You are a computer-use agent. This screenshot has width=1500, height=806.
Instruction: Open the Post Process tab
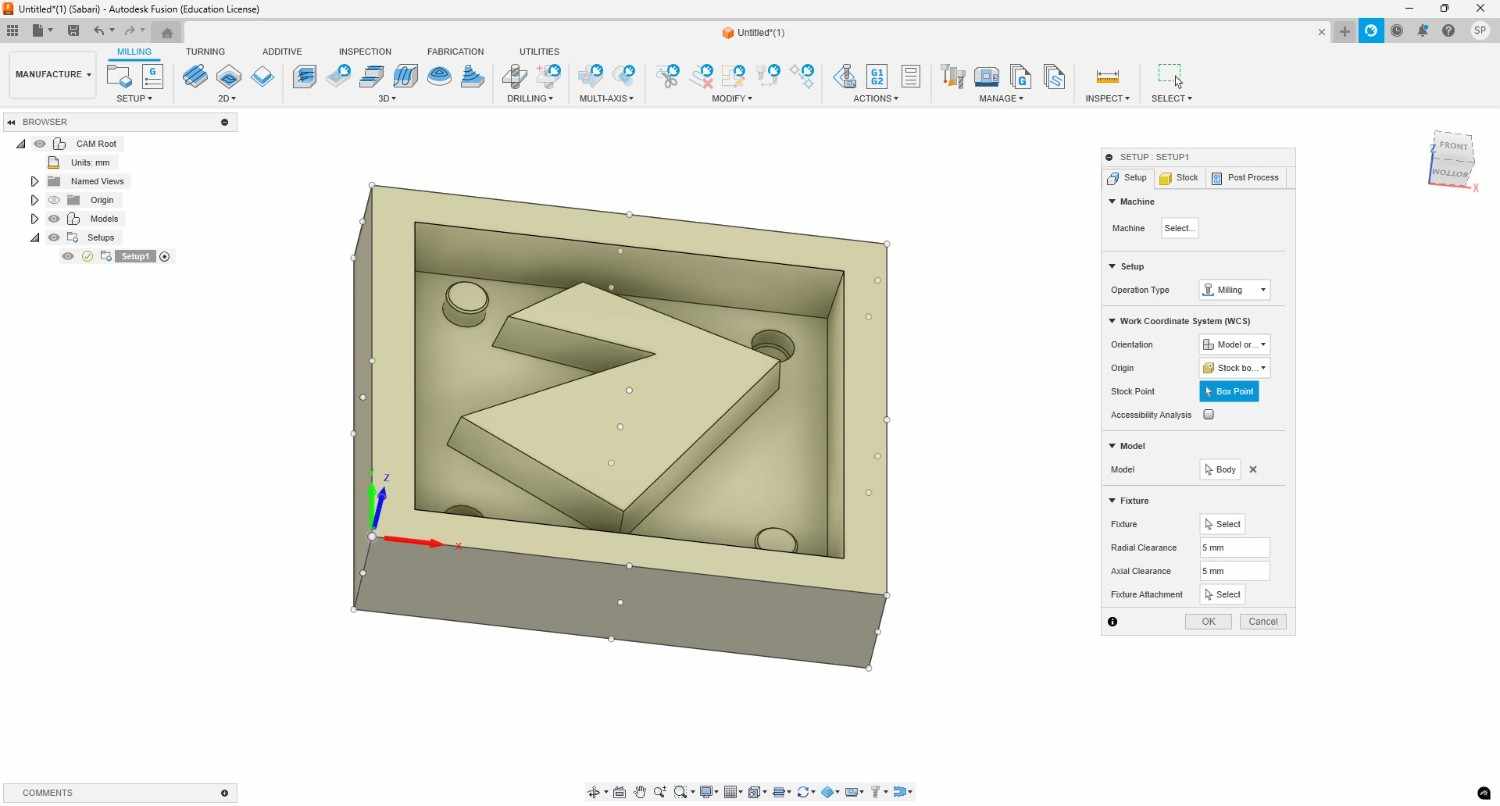[1244, 178]
